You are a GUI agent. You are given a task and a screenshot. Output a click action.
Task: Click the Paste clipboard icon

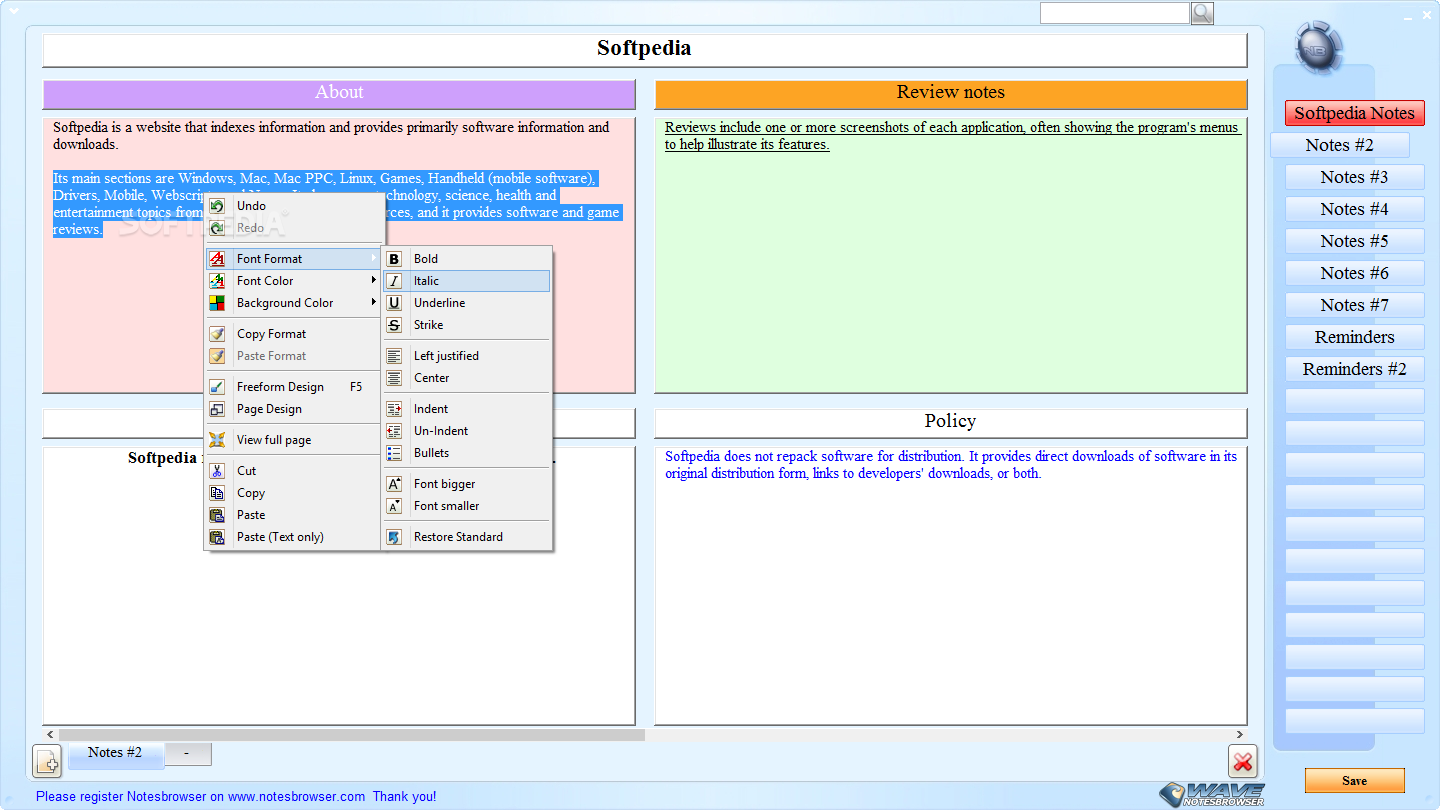pyautogui.click(x=217, y=514)
